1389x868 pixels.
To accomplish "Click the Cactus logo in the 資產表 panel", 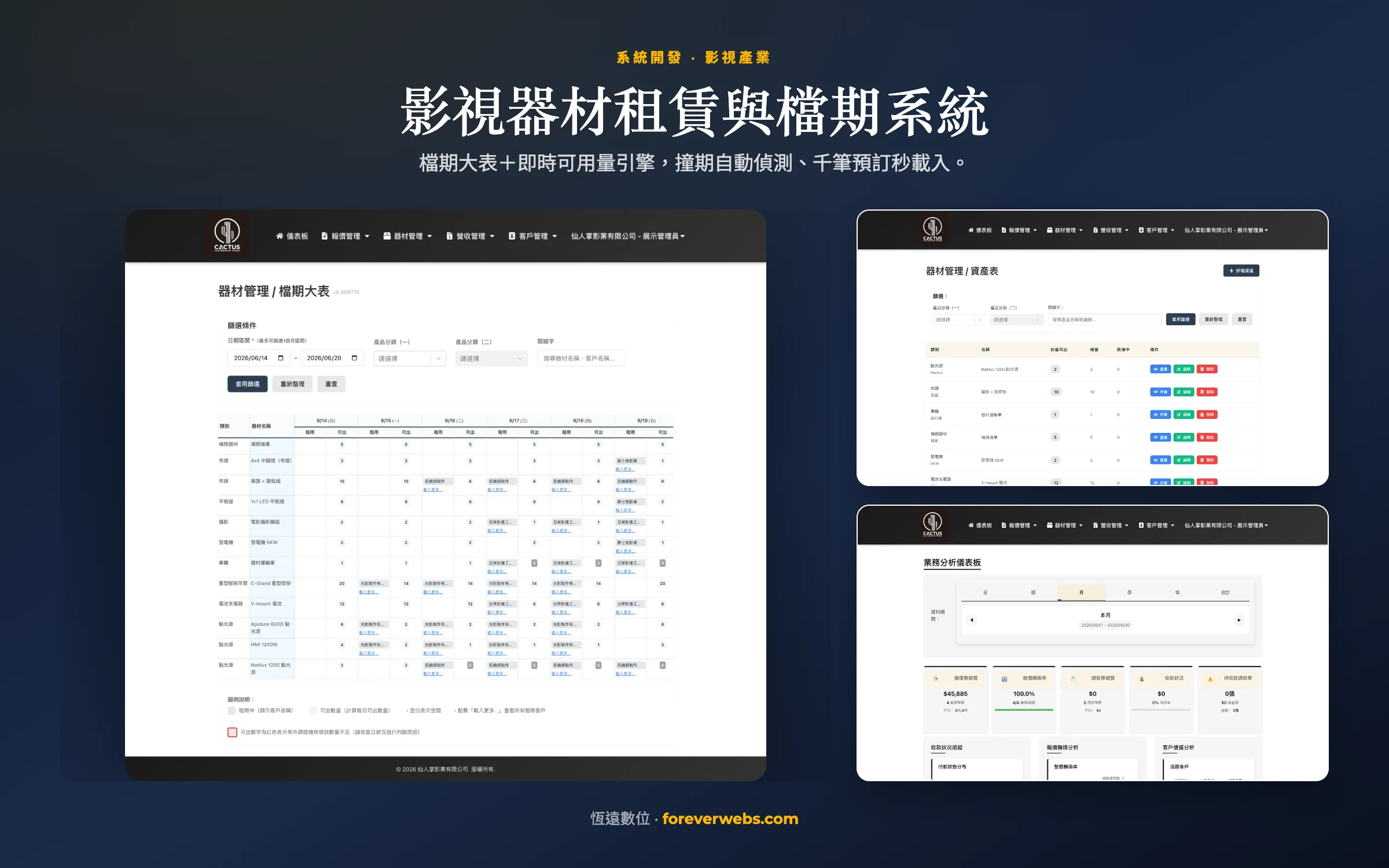I will pyautogui.click(x=932, y=229).
